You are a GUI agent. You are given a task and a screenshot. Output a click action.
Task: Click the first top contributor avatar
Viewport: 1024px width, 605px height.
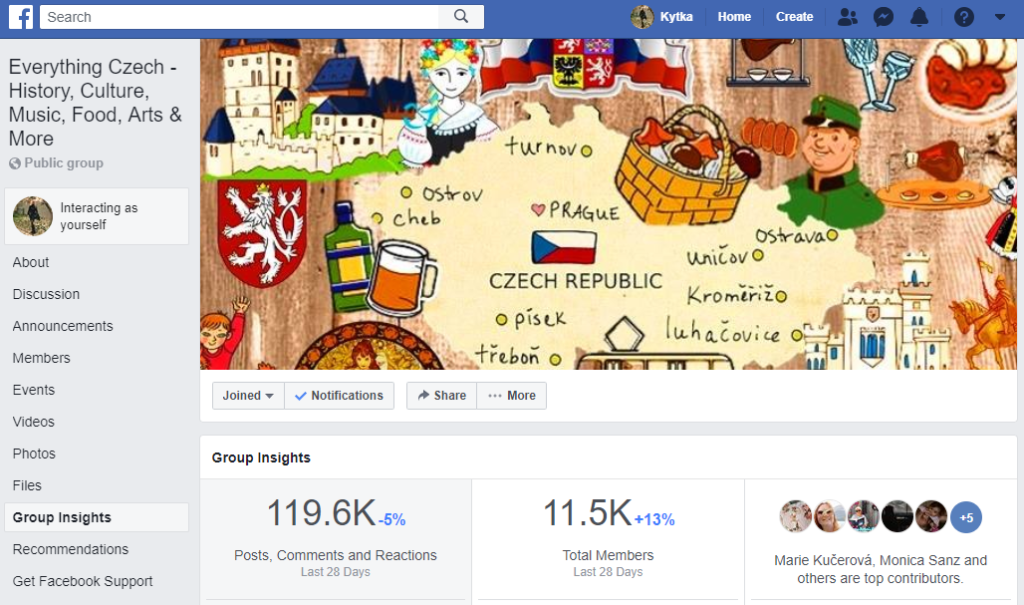[795, 517]
